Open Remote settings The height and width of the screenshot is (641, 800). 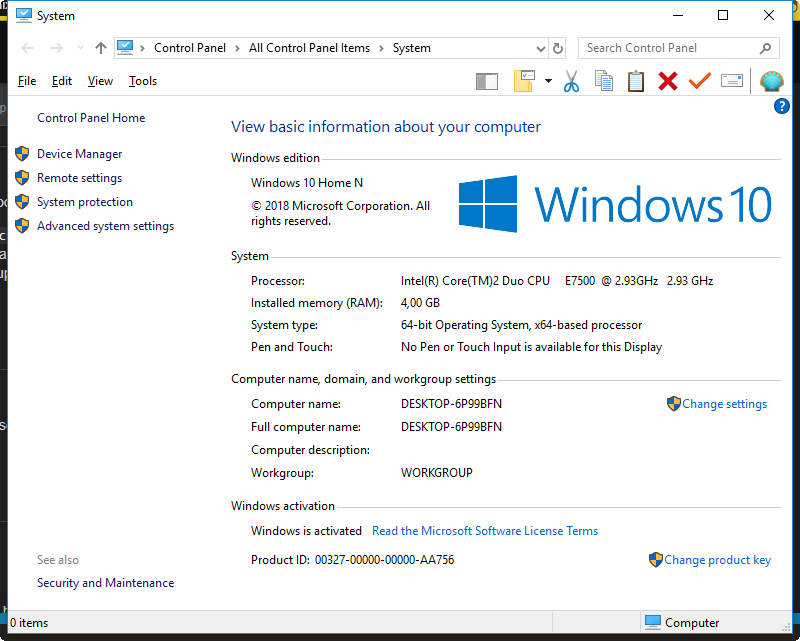pyautogui.click(x=80, y=178)
